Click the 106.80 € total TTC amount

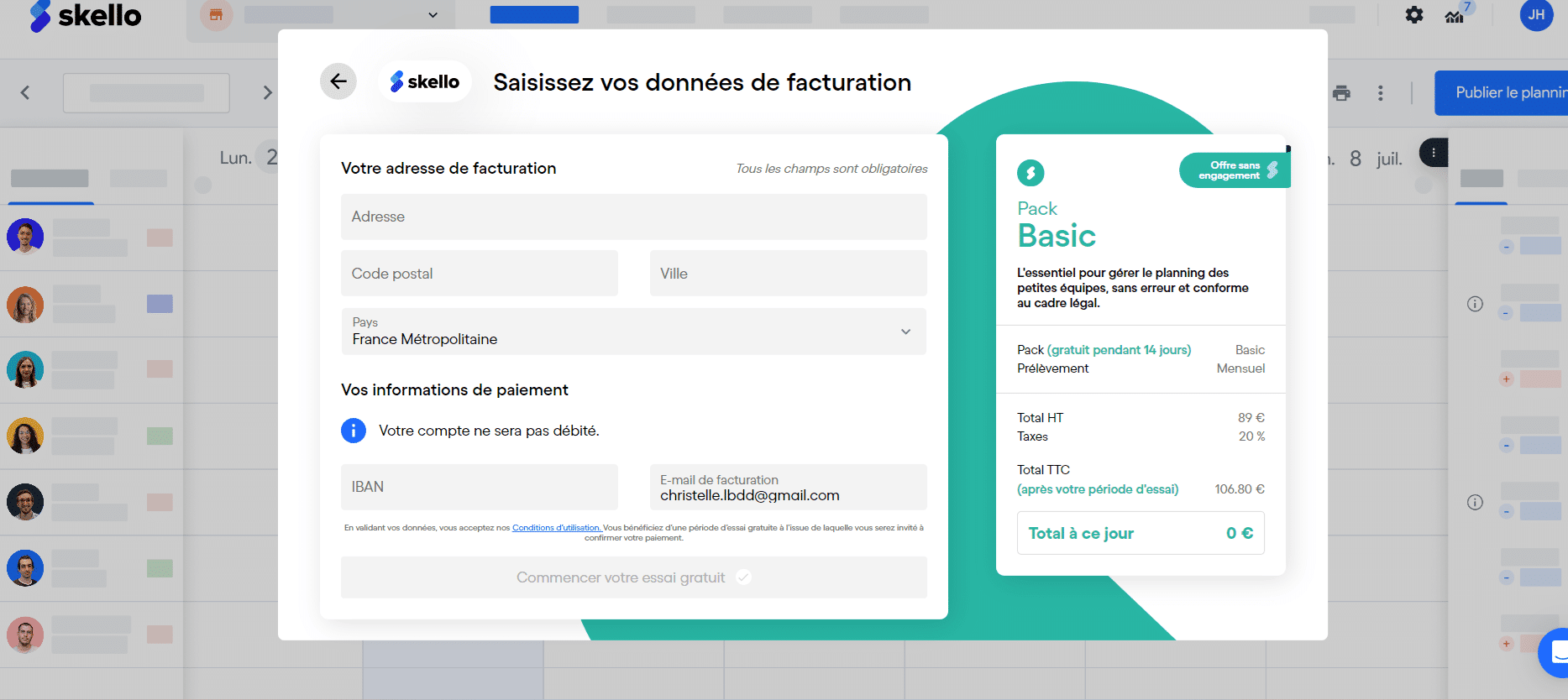pyautogui.click(x=1239, y=489)
